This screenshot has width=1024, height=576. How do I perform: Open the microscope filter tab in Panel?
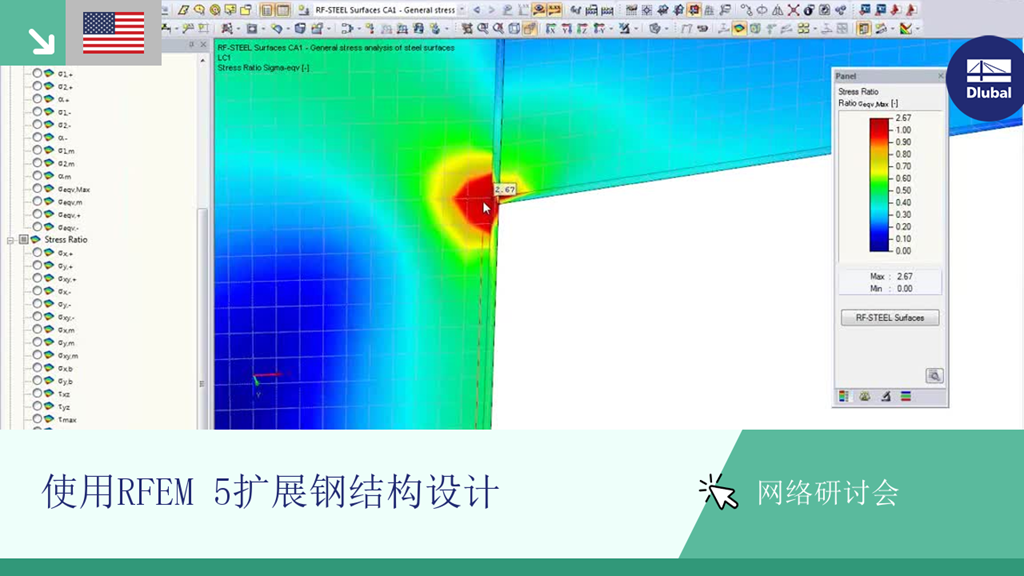click(x=886, y=396)
